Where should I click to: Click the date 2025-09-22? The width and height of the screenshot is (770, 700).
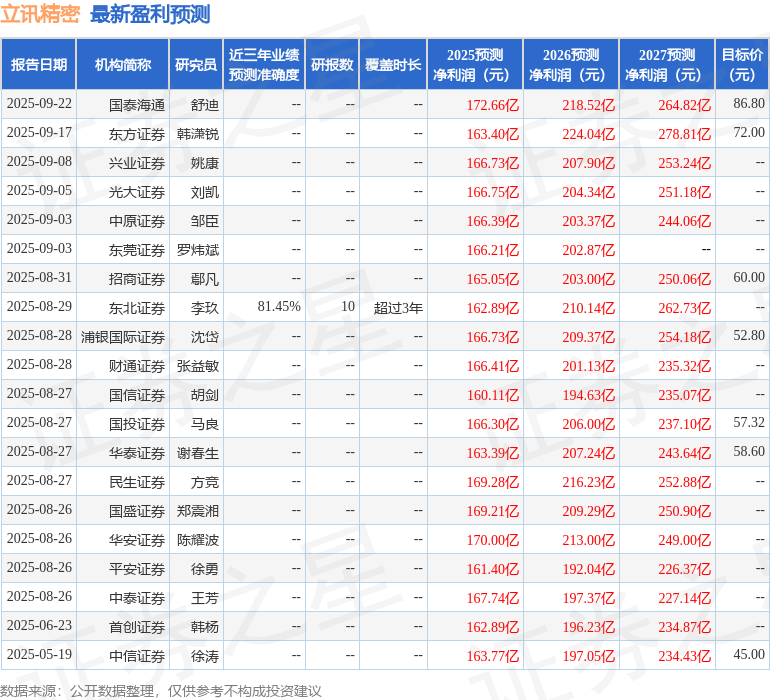click(x=39, y=104)
